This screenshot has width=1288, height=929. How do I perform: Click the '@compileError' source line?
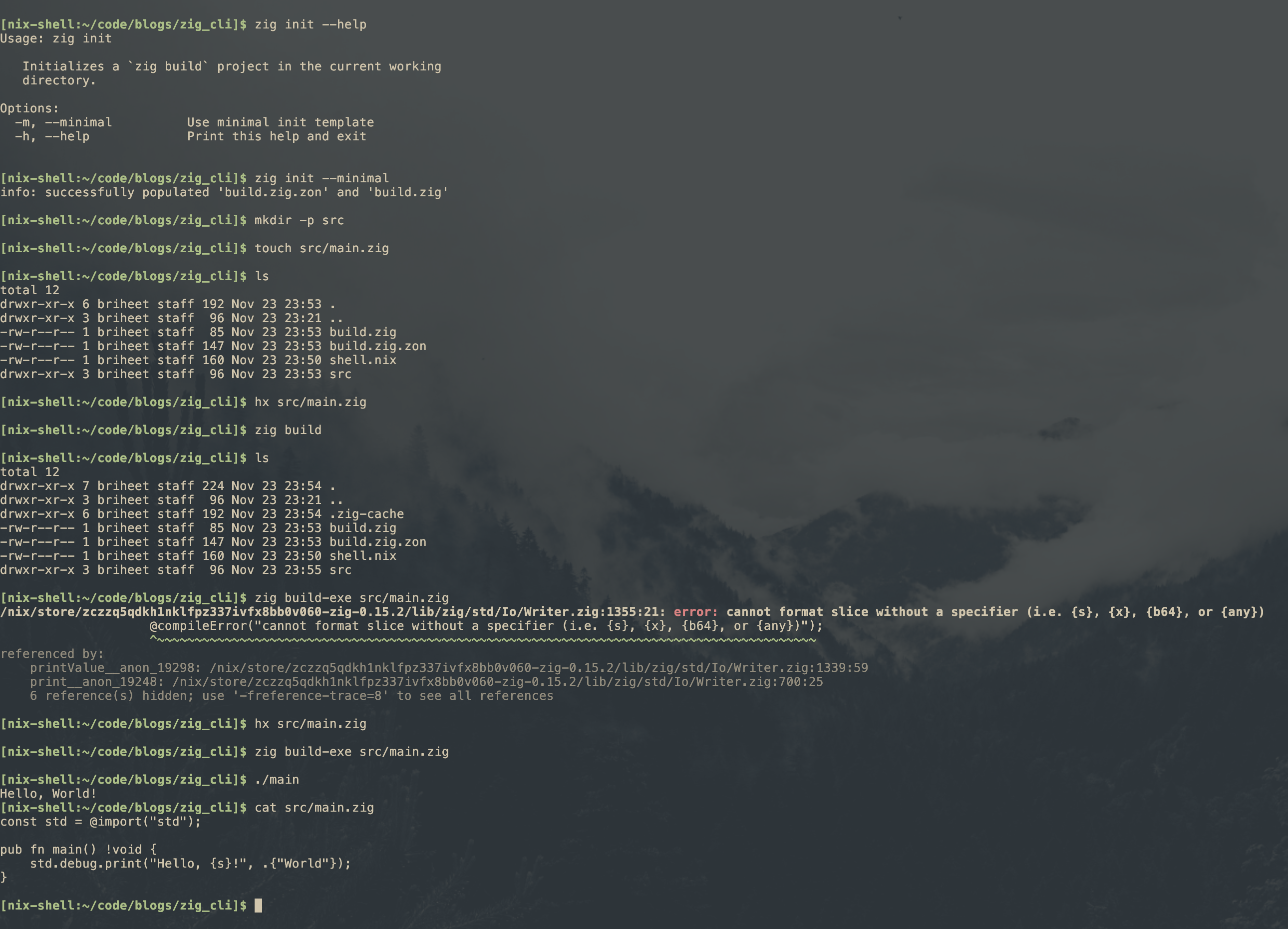tap(486, 626)
